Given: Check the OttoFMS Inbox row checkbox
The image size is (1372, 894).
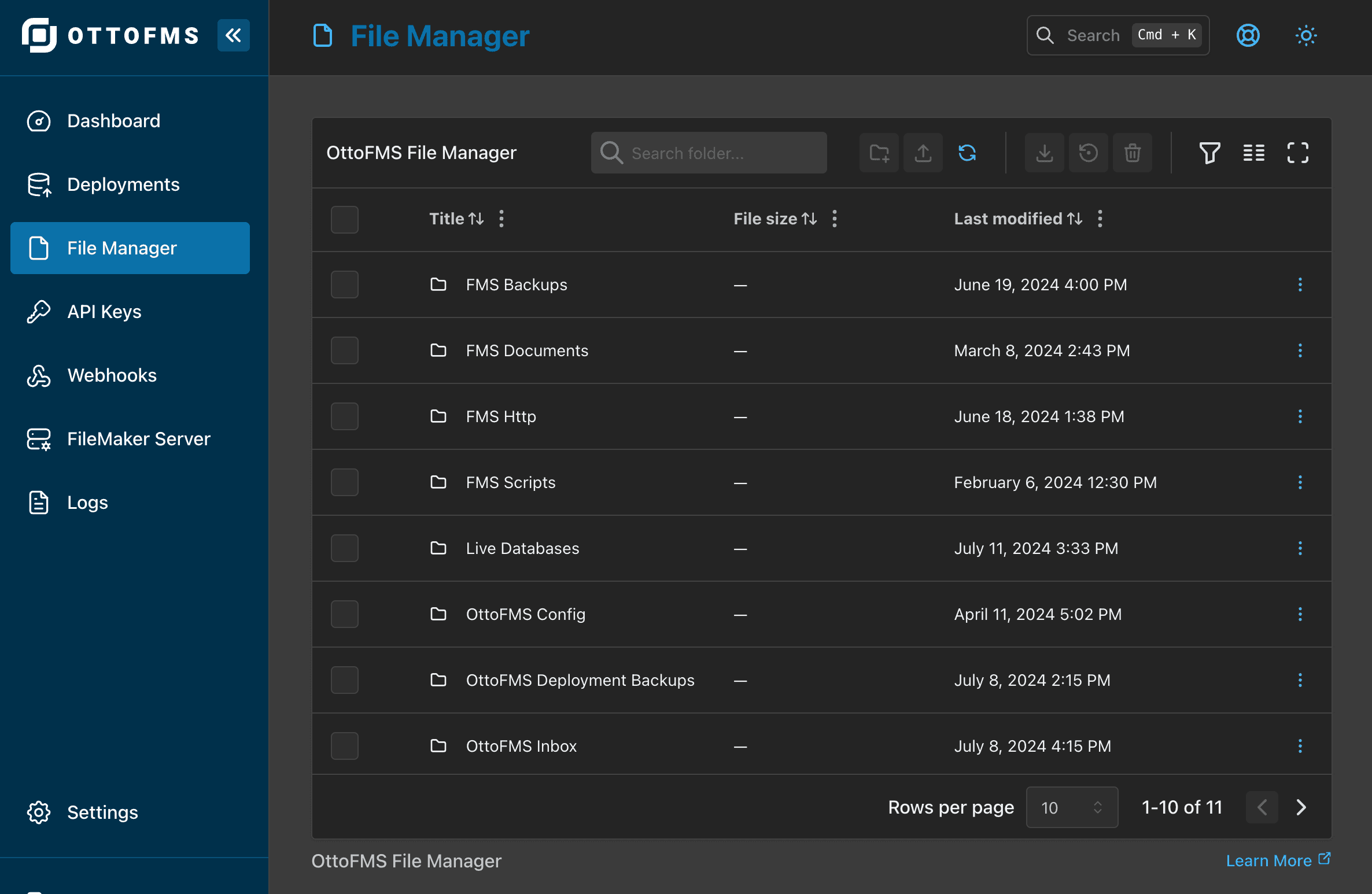Looking at the screenshot, I should click(344, 745).
